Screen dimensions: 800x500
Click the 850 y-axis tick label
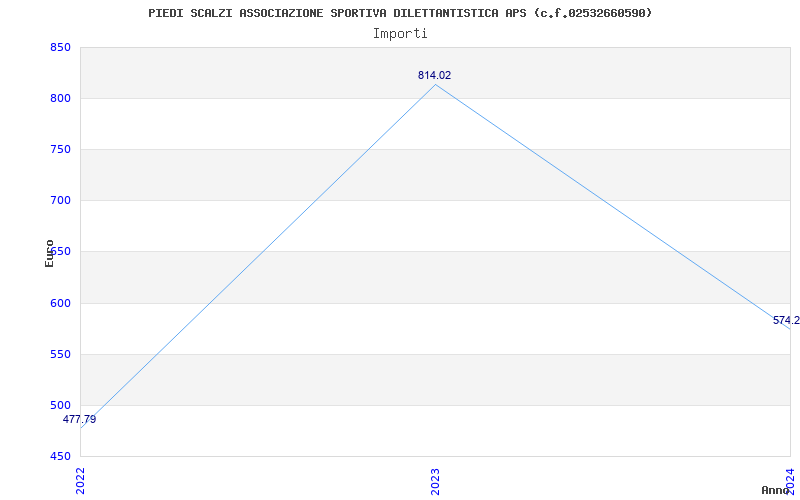click(60, 47)
